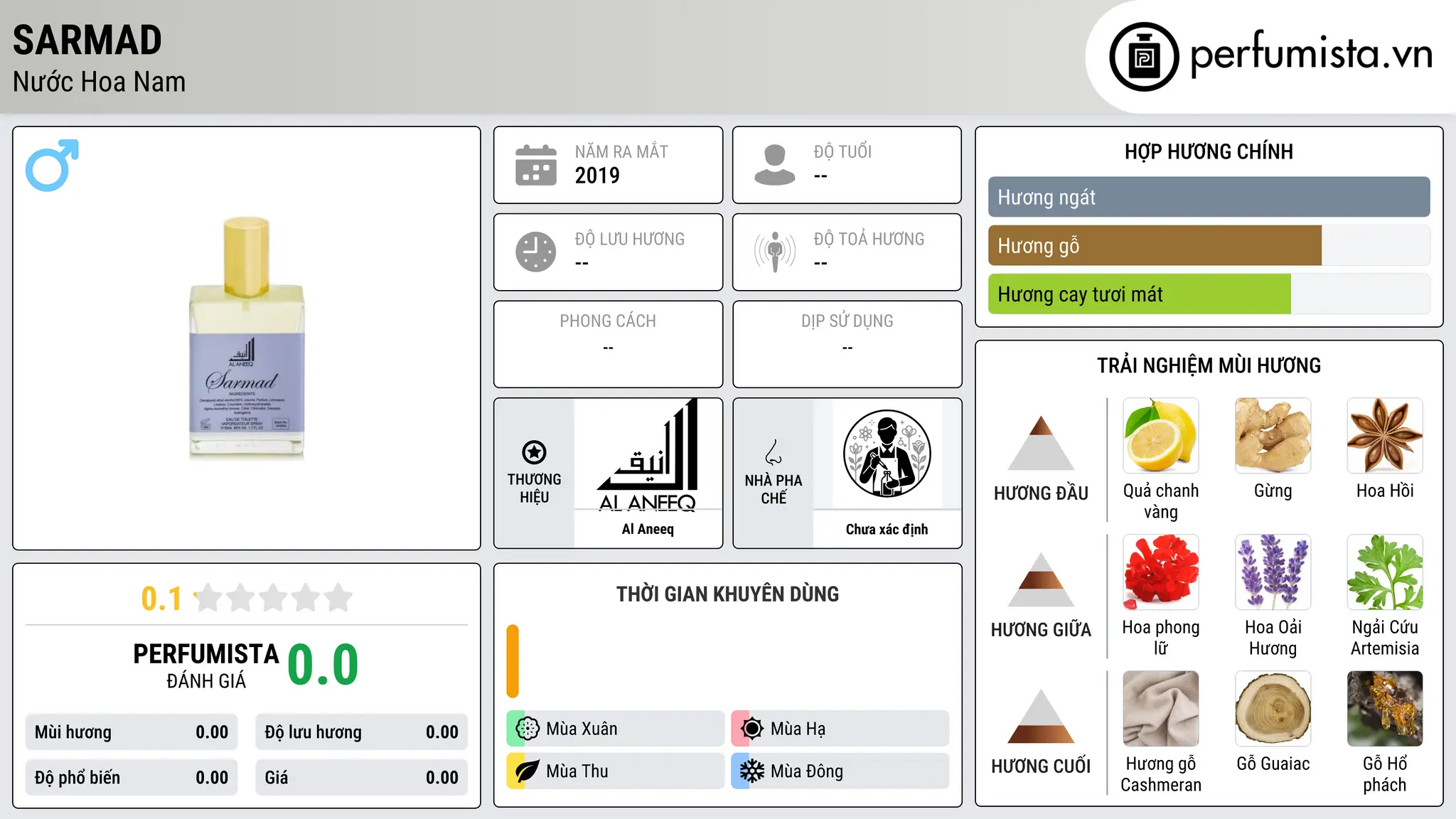
Task: Click the person icon beside Độ Tuổi
Action: coord(775,165)
